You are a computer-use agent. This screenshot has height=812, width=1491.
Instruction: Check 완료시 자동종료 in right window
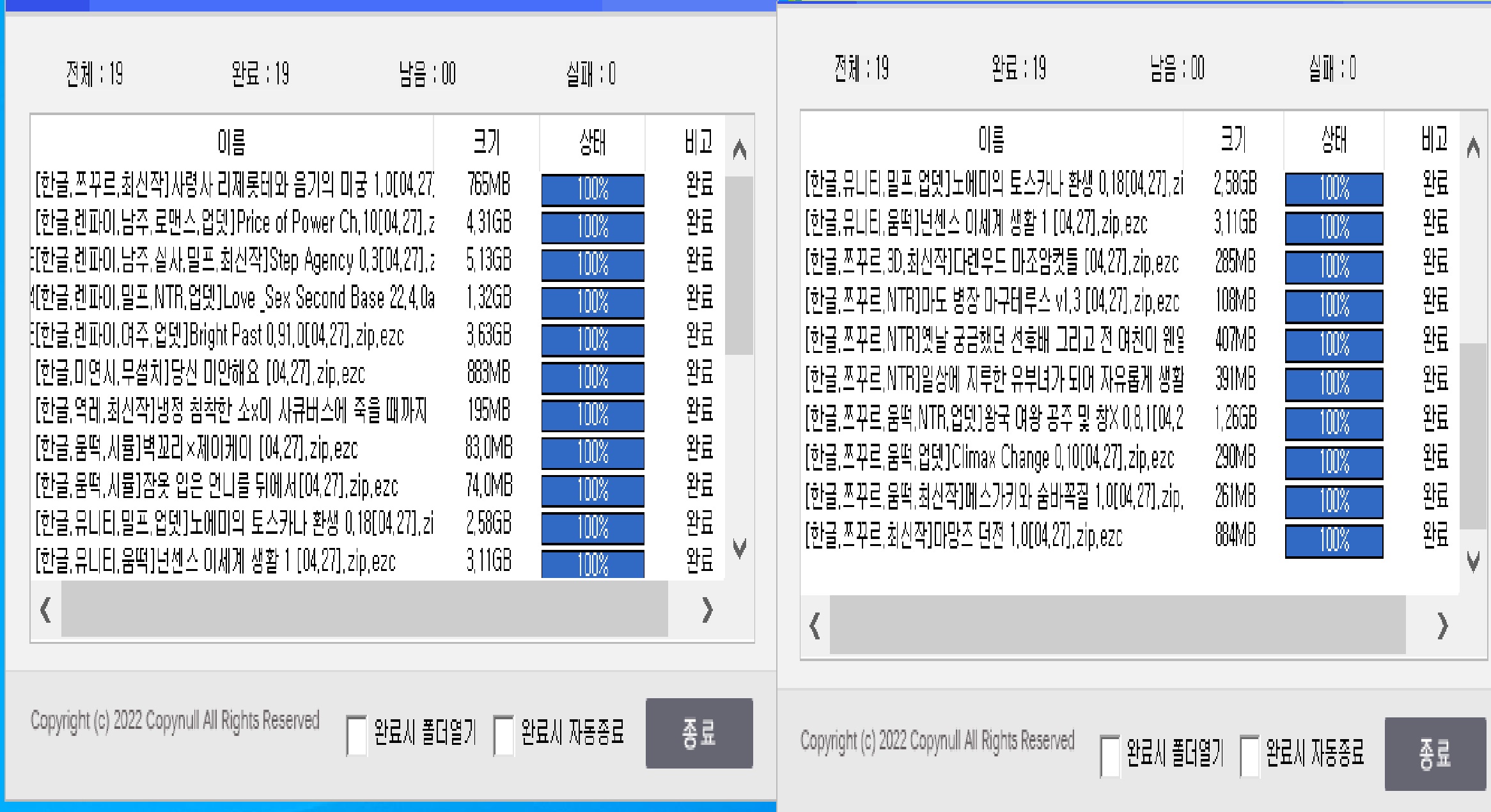click(x=1249, y=756)
